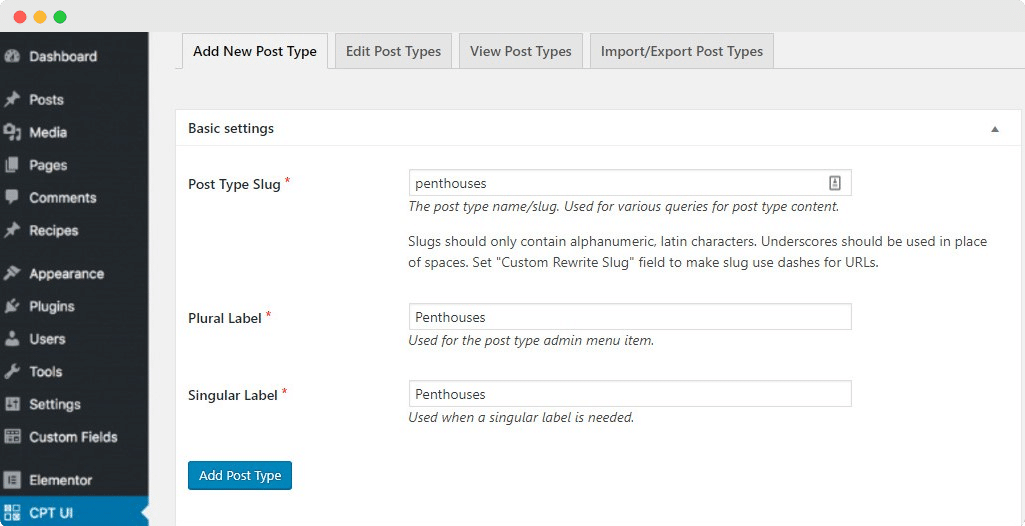
Task: Click the Elementor logo icon
Action: coord(12,480)
